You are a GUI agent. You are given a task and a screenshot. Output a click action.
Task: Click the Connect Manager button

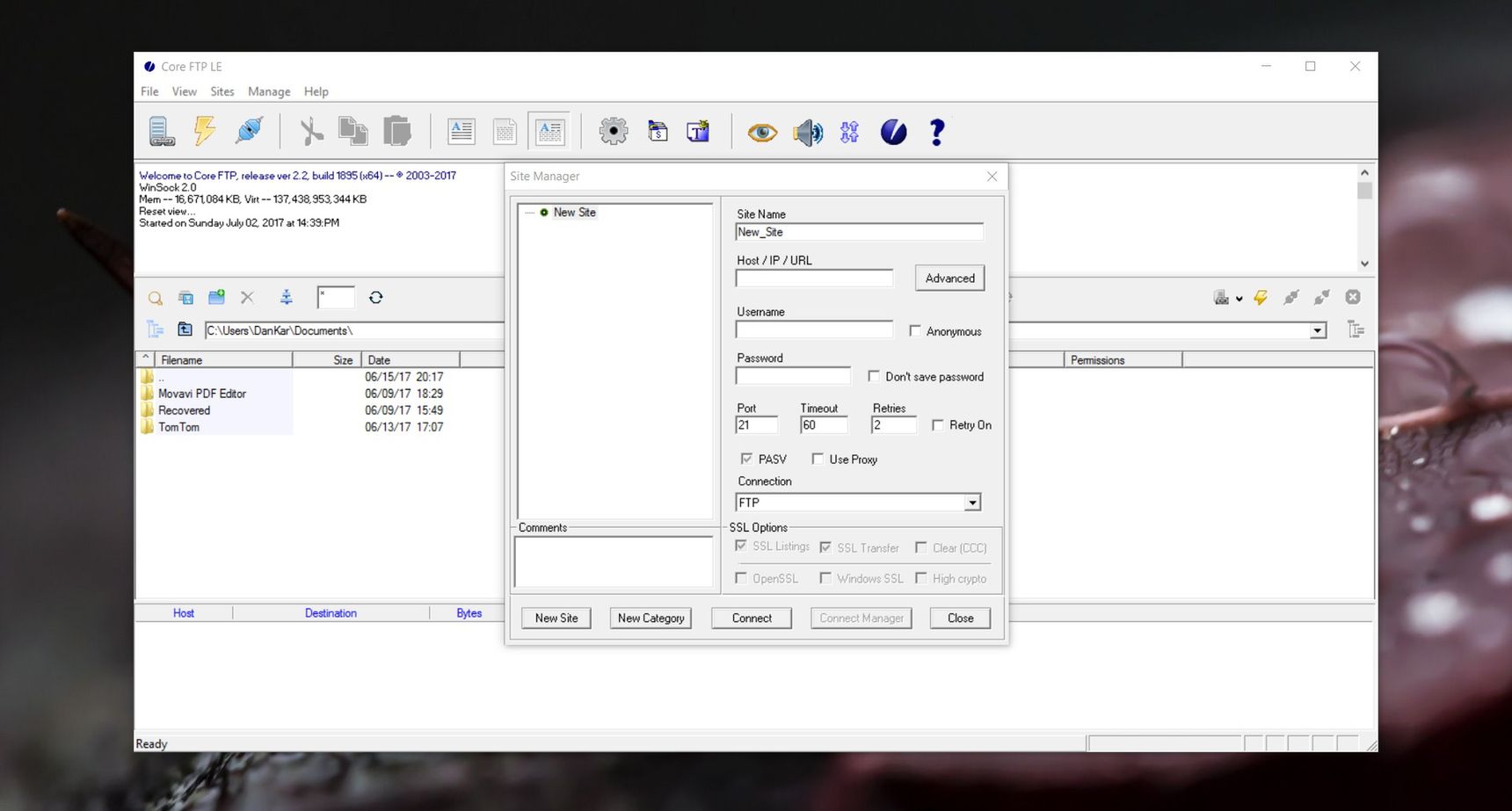tap(861, 618)
